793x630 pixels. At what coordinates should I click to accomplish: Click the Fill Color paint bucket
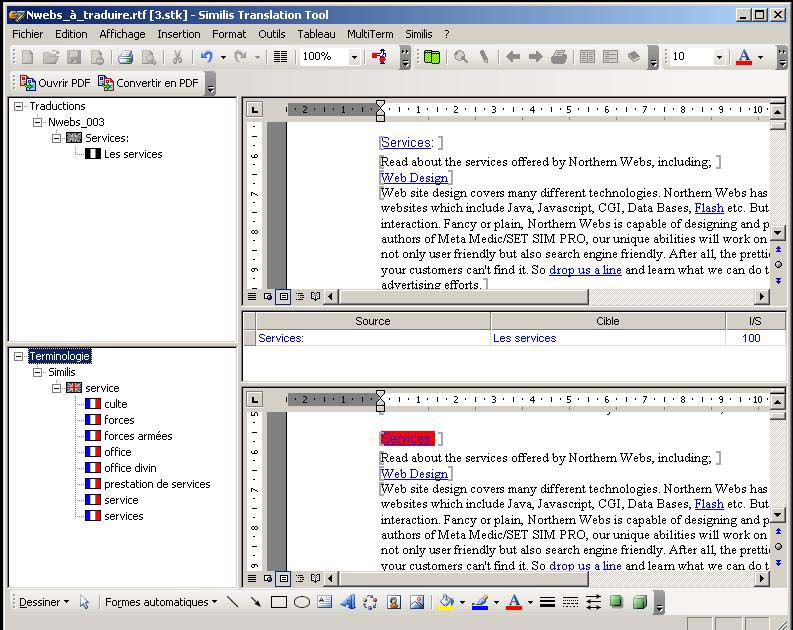[446, 602]
